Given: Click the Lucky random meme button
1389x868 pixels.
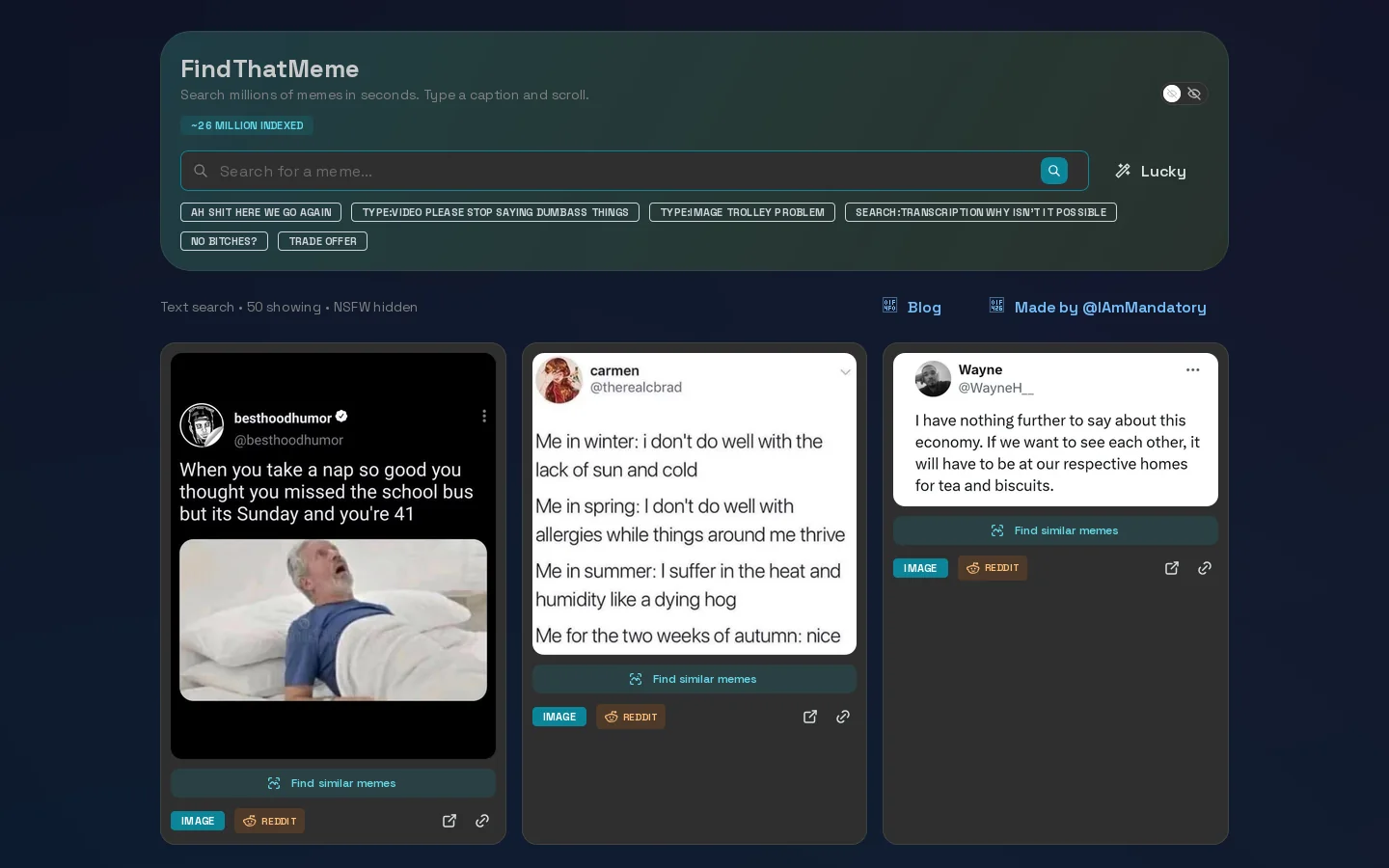Looking at the screenshot, I should pyautogui.click(x=1151, y=171).
